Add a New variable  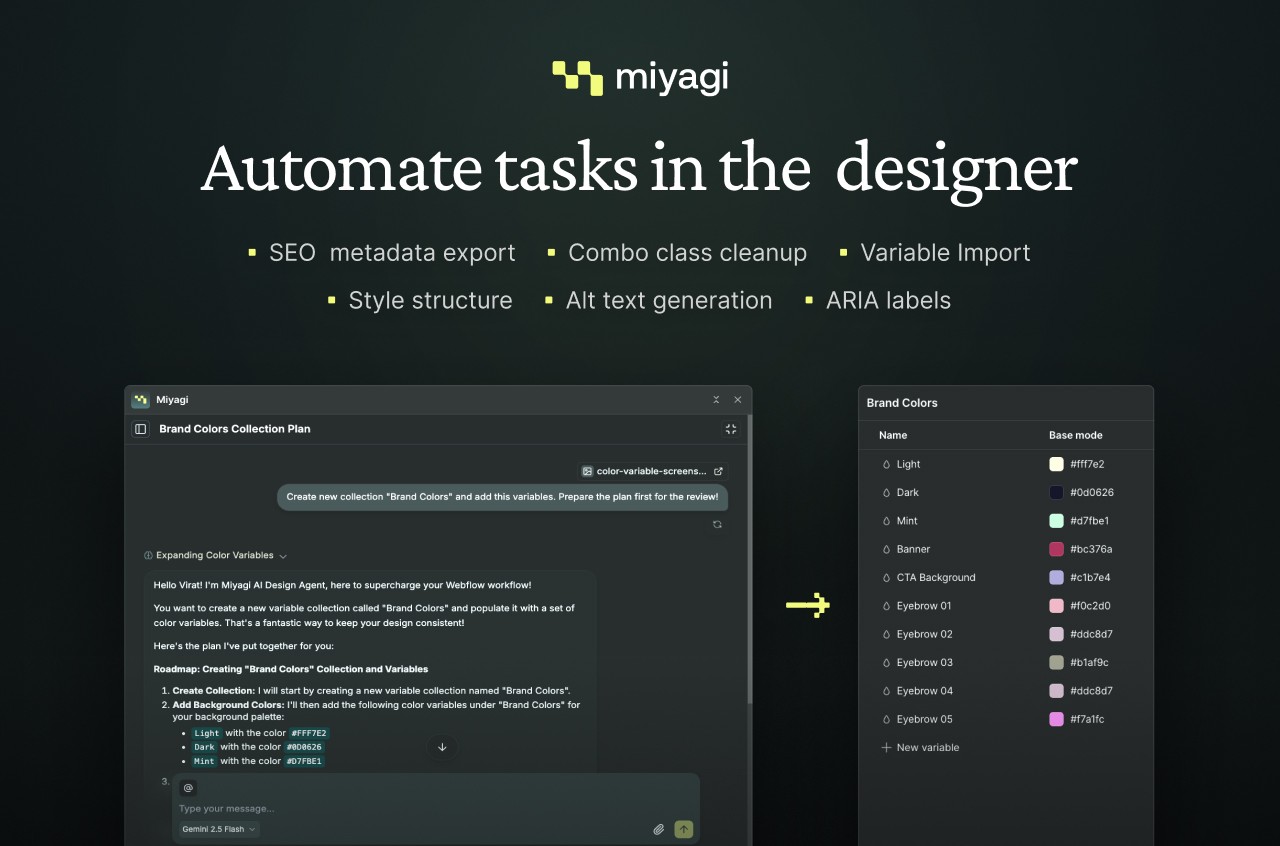coord(920,748)
